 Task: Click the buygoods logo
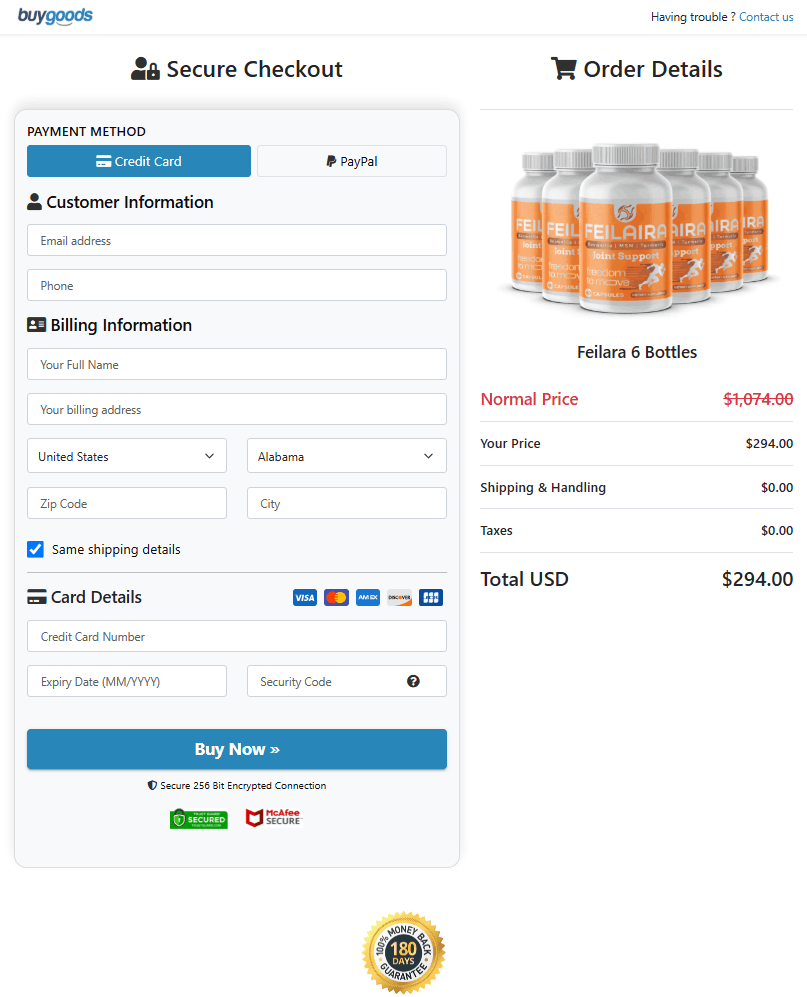pos(55,16)
